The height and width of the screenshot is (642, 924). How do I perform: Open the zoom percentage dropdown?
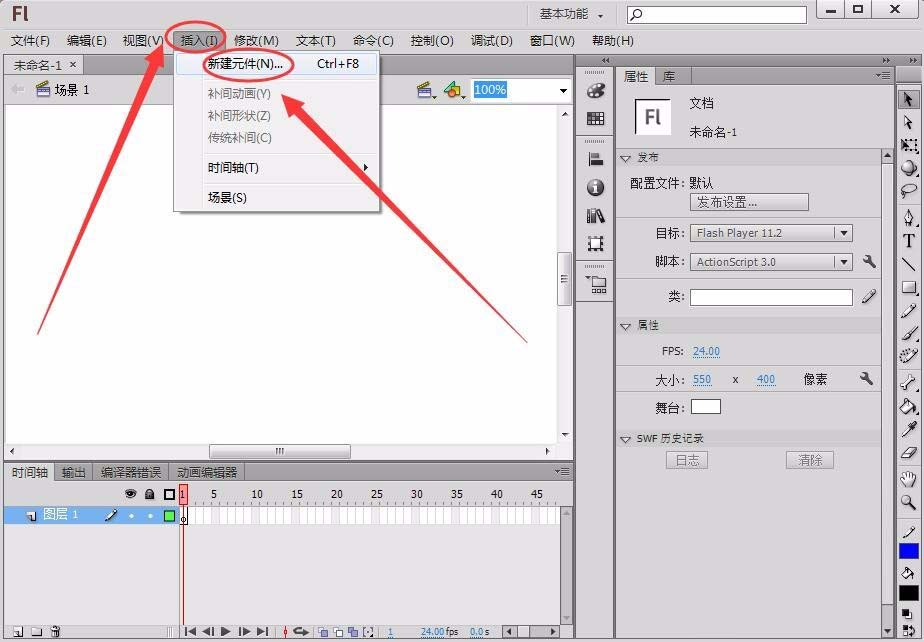[562, 90]
